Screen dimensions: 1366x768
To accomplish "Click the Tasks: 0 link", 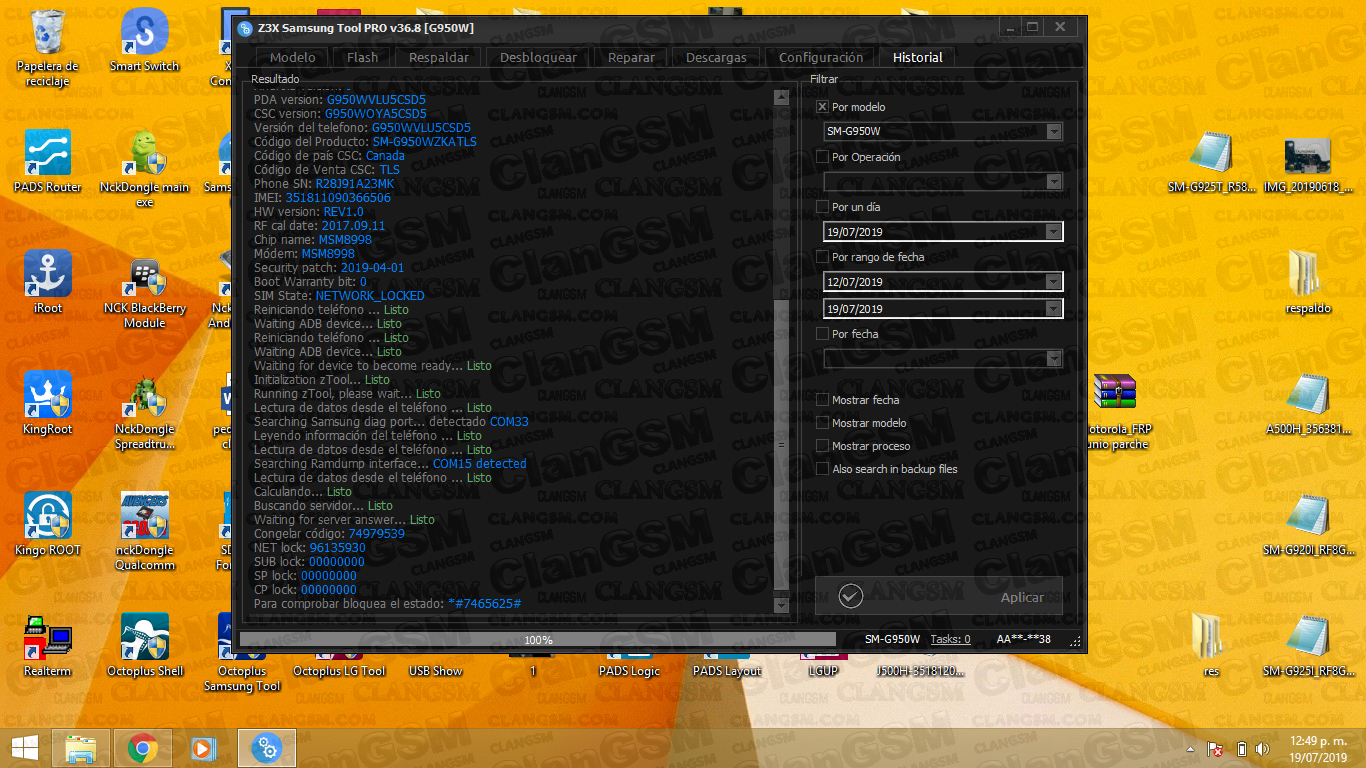I will pos(950,640).
